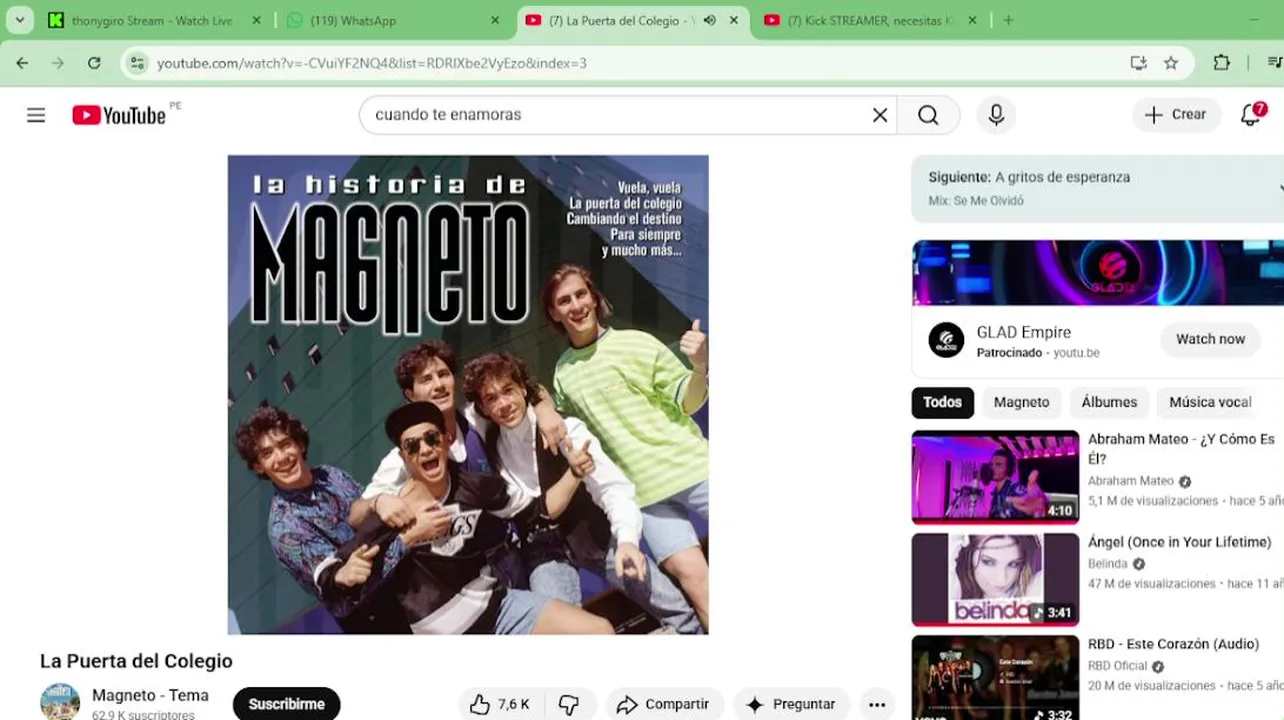Click the Watch now button
This screenshot has height=720, width=1284.
tap(1210, 339)
